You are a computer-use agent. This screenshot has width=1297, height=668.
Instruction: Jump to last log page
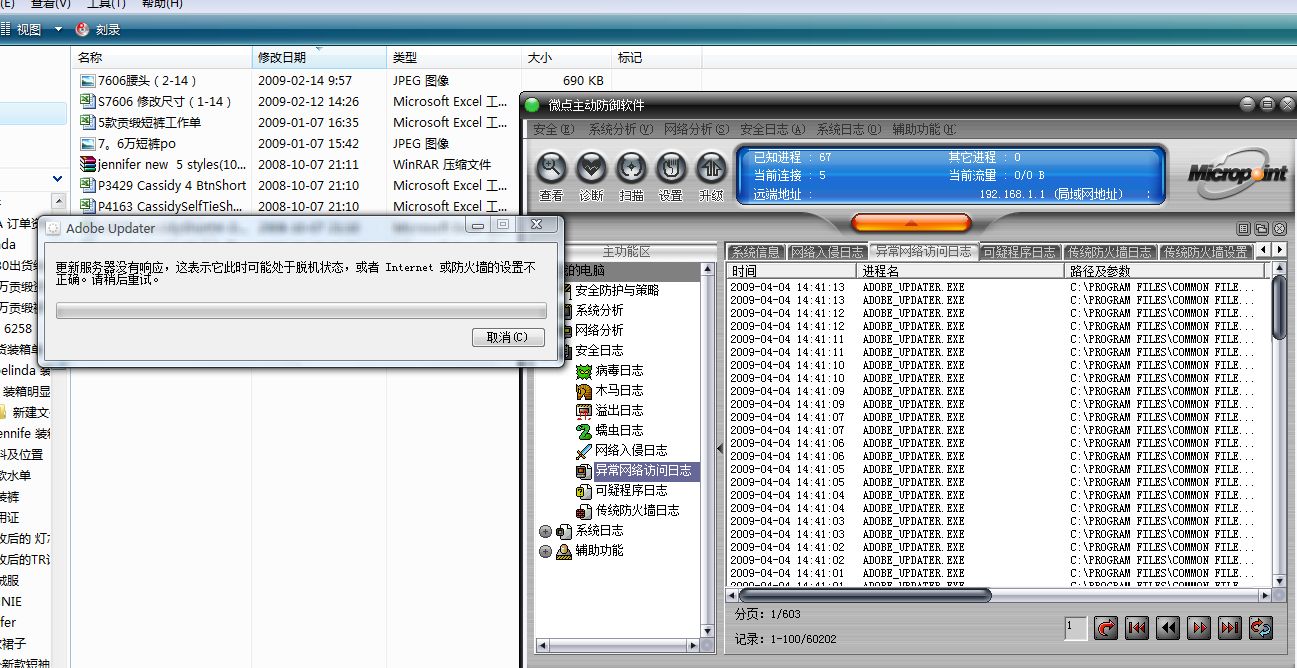tap(1230, 628)
